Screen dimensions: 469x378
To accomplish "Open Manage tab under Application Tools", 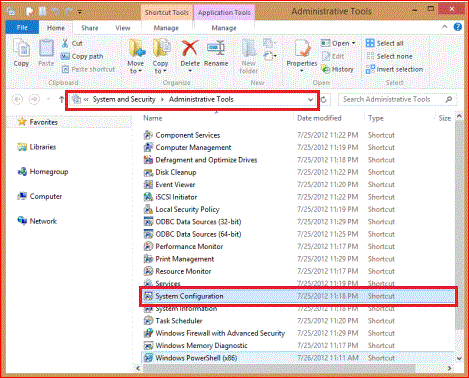I will (x=224, y=28).
